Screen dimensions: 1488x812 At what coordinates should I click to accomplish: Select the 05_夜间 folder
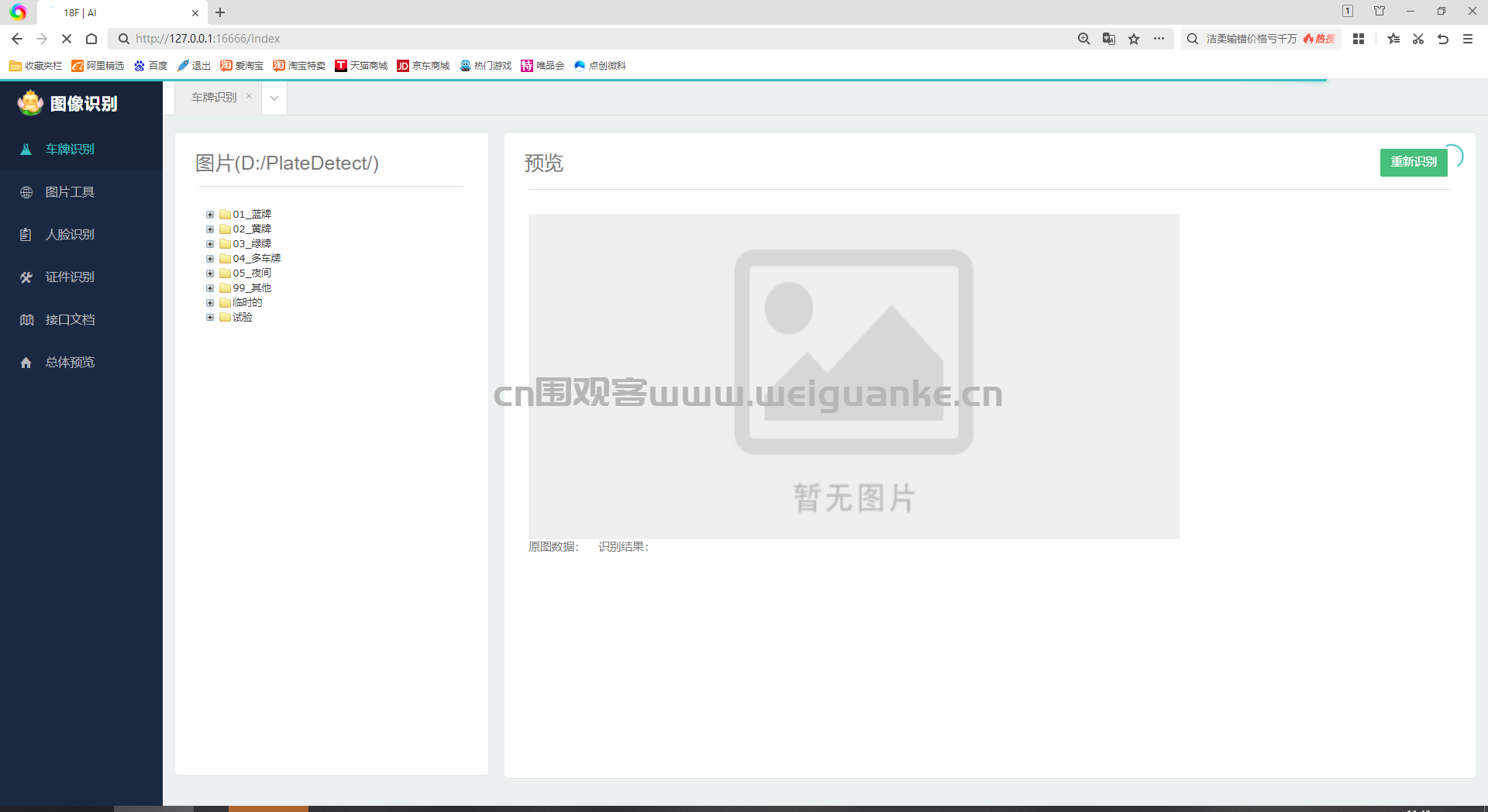252,274
